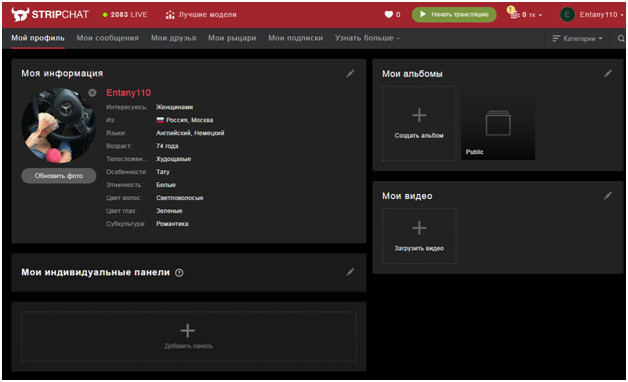Remove profile photo with the X icon
The height and width of the screenshot is (382, 628).
pyautogui.click(x=92, y=93)
